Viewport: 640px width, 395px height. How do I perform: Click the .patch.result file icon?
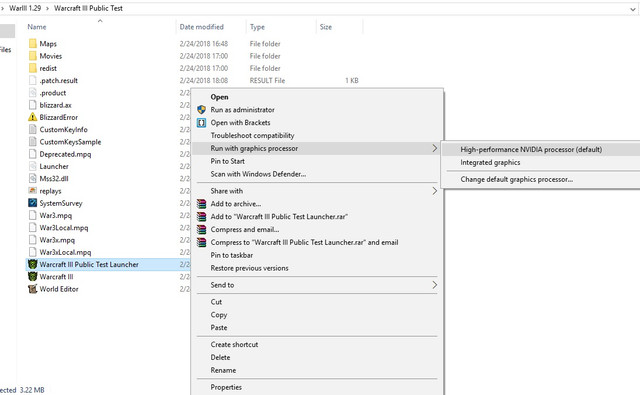point(33,80)
